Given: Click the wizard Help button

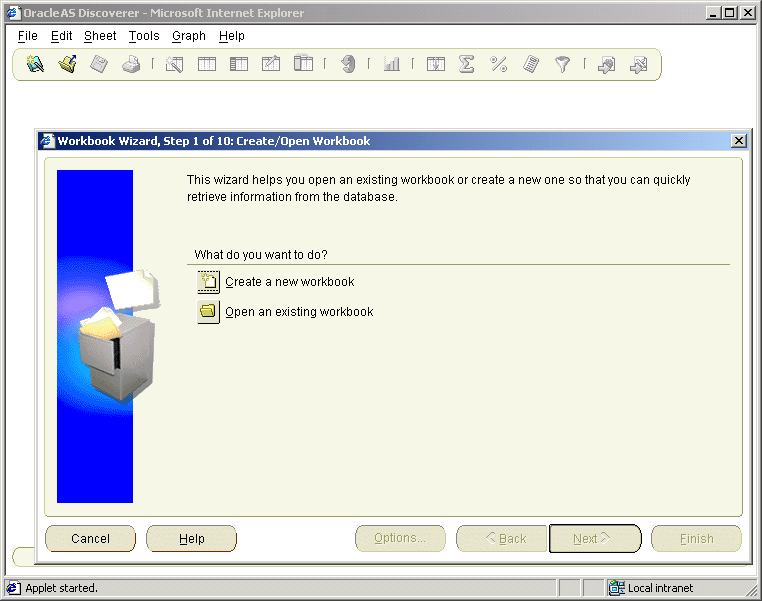Looking at the screenshot, I should point(191,538).
